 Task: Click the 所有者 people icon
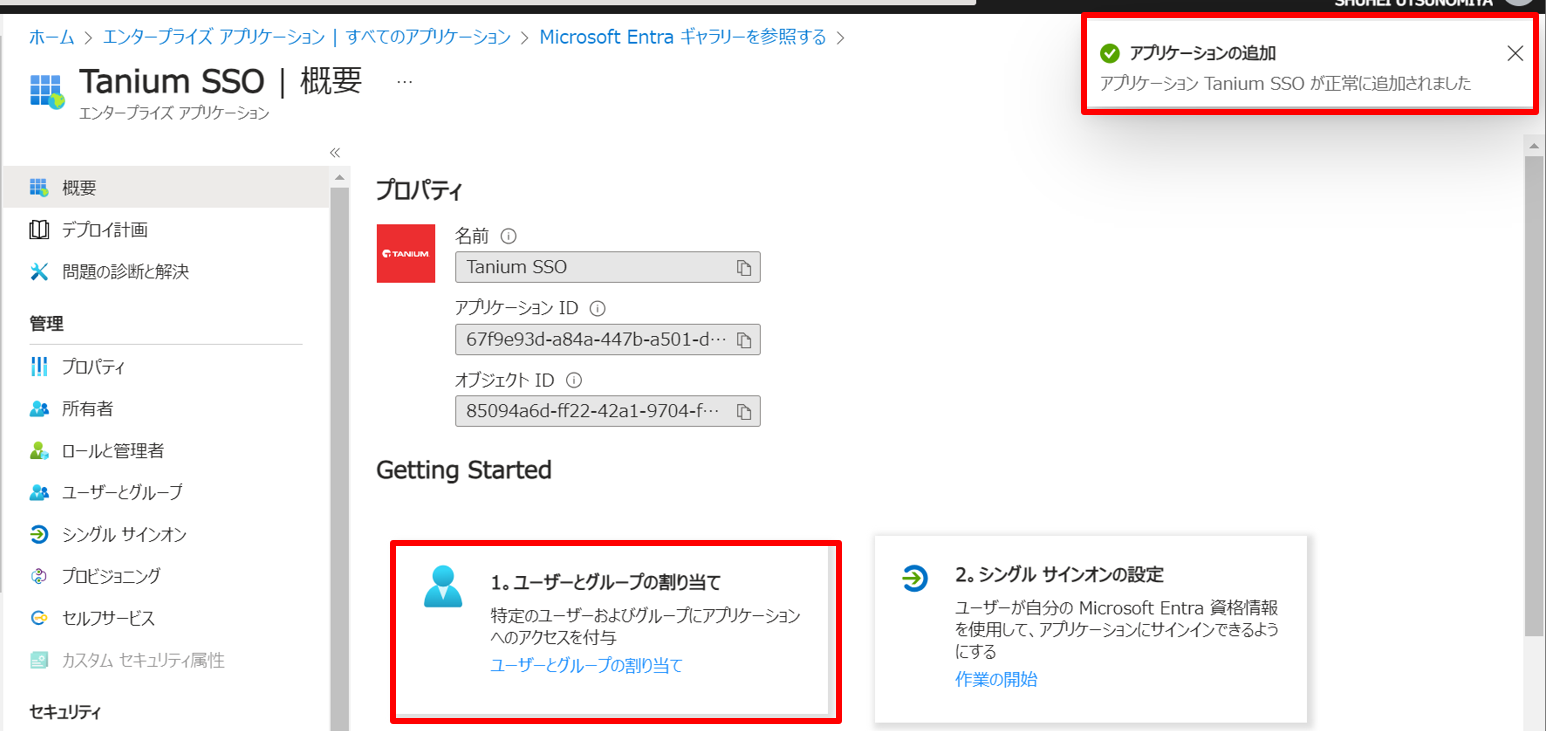coord(39,408)
